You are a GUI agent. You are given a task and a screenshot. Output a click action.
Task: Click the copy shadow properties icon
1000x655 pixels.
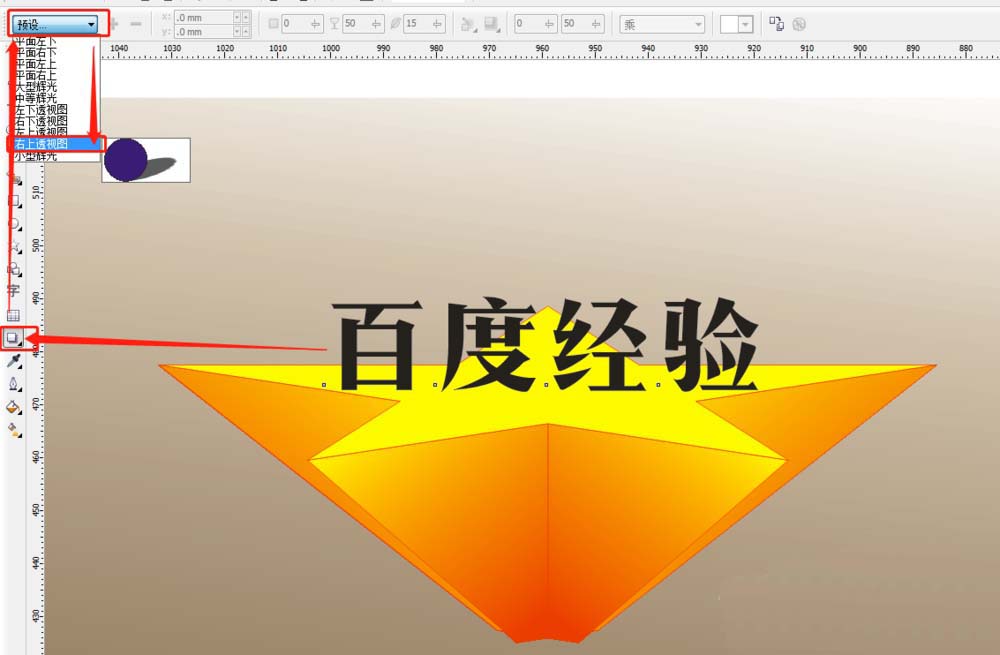(776, 24)
